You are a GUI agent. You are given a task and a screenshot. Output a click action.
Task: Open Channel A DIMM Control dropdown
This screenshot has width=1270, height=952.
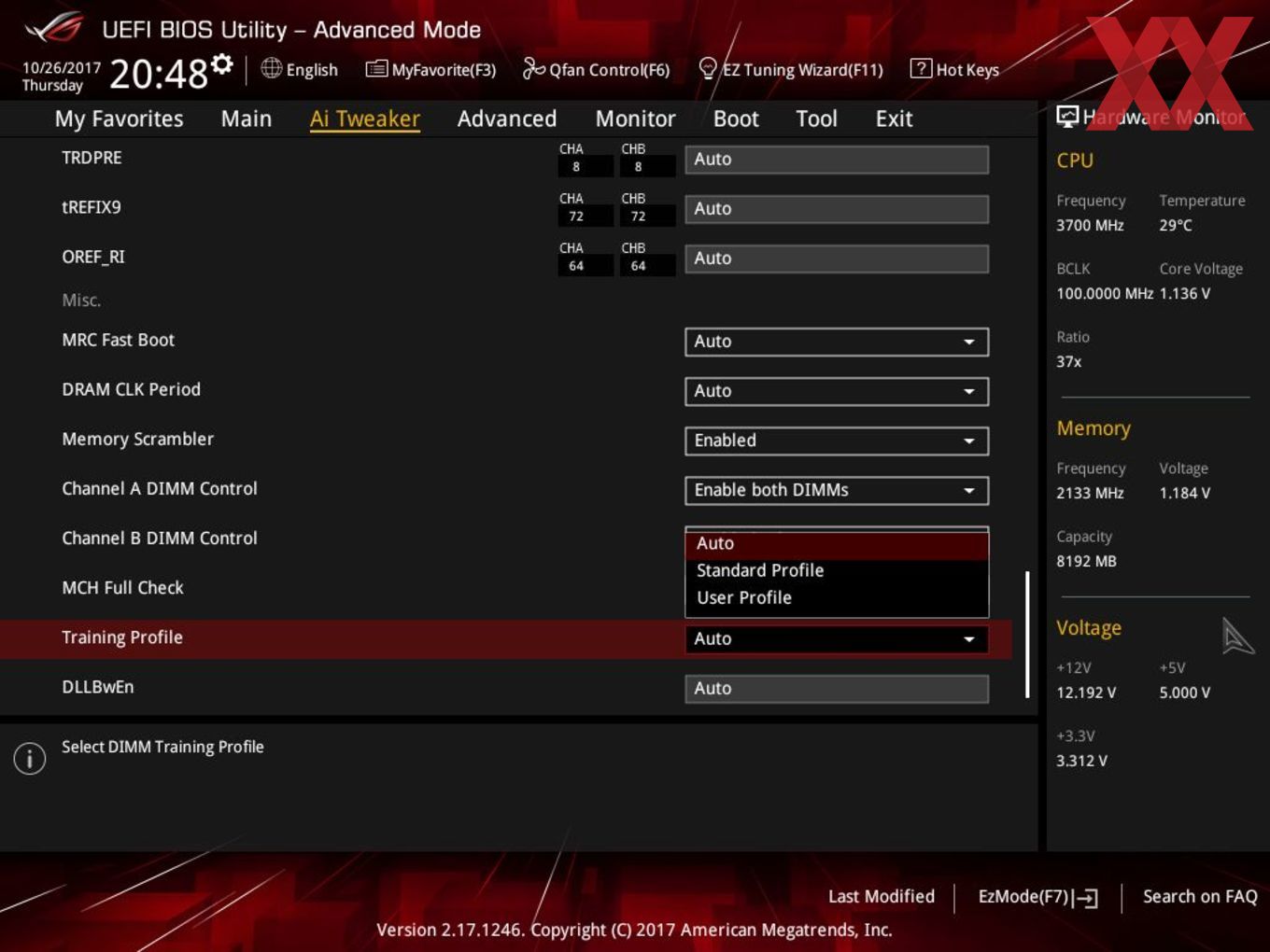pos(837,490)
